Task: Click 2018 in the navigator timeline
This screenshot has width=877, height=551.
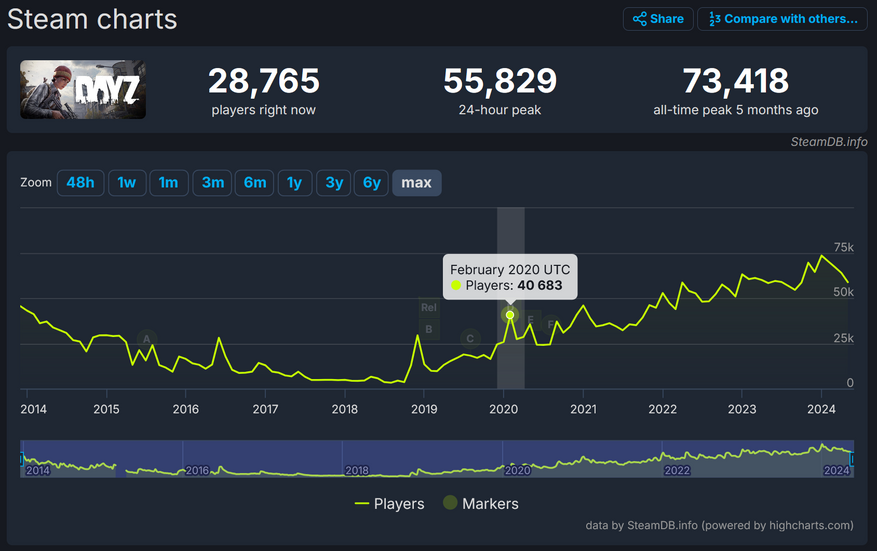Action: 357,470
